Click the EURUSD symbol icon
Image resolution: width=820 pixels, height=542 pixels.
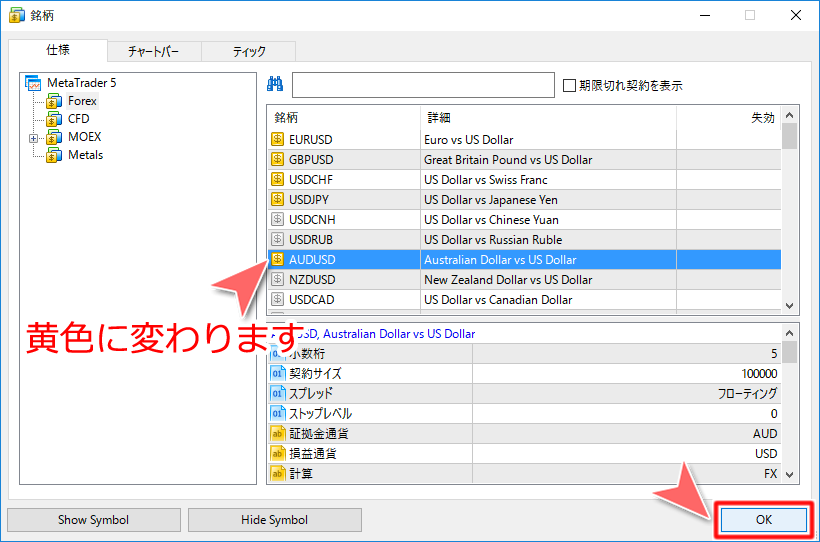click(278, 140)
